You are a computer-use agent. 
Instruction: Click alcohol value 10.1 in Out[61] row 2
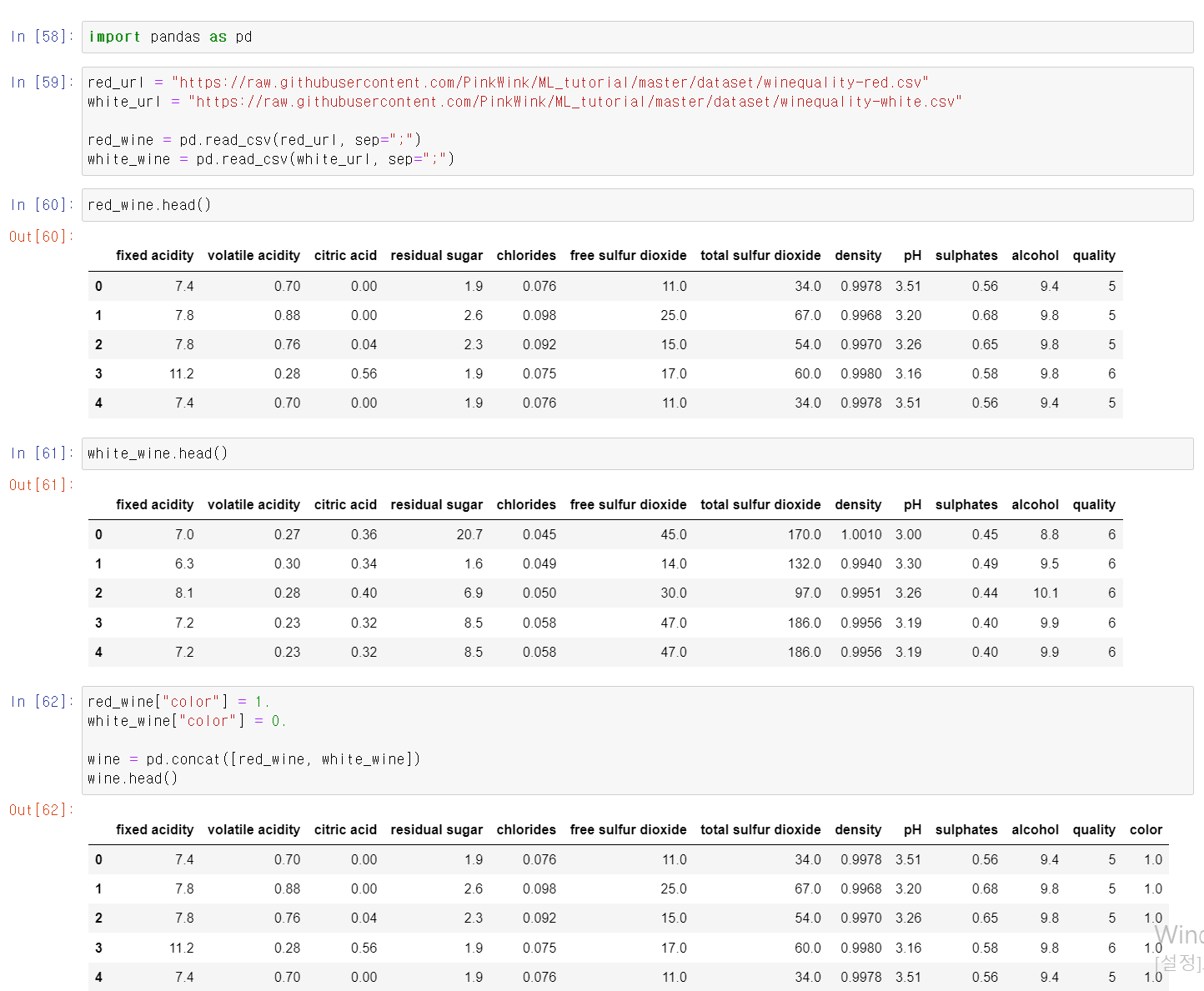[1046, 593]
